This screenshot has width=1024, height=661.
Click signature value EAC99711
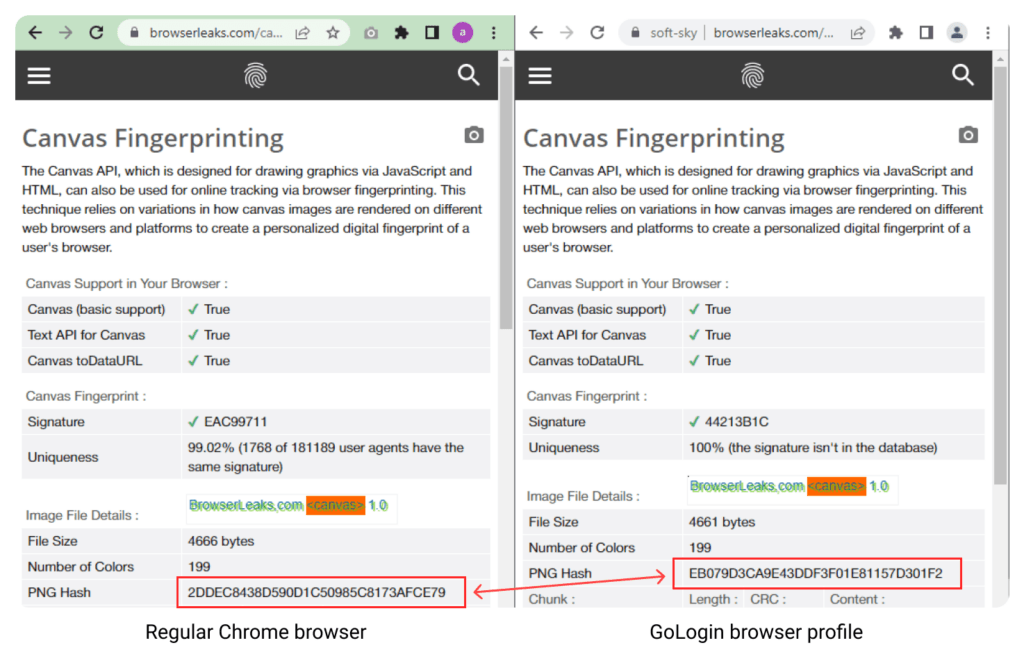[236, 422]
